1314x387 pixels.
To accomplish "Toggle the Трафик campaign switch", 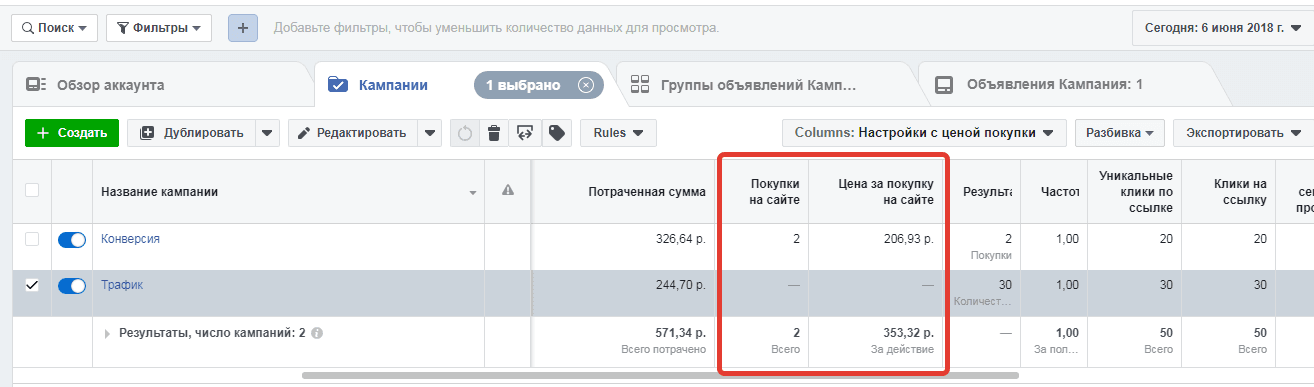I will tap(72, 286).
